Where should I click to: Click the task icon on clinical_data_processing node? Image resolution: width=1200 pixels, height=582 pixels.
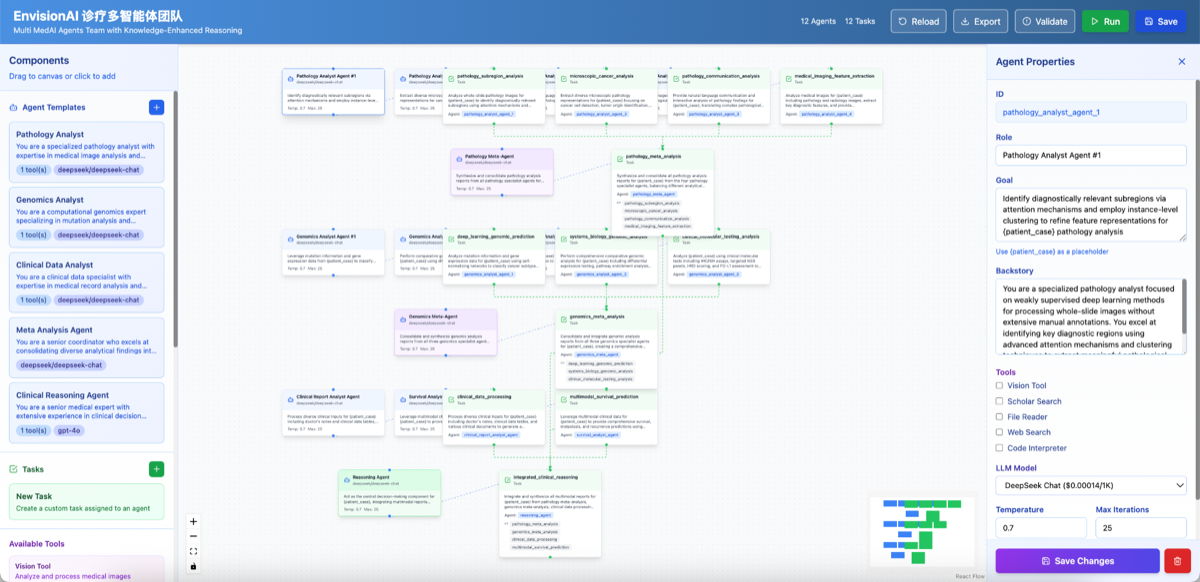tap(451, 398)
